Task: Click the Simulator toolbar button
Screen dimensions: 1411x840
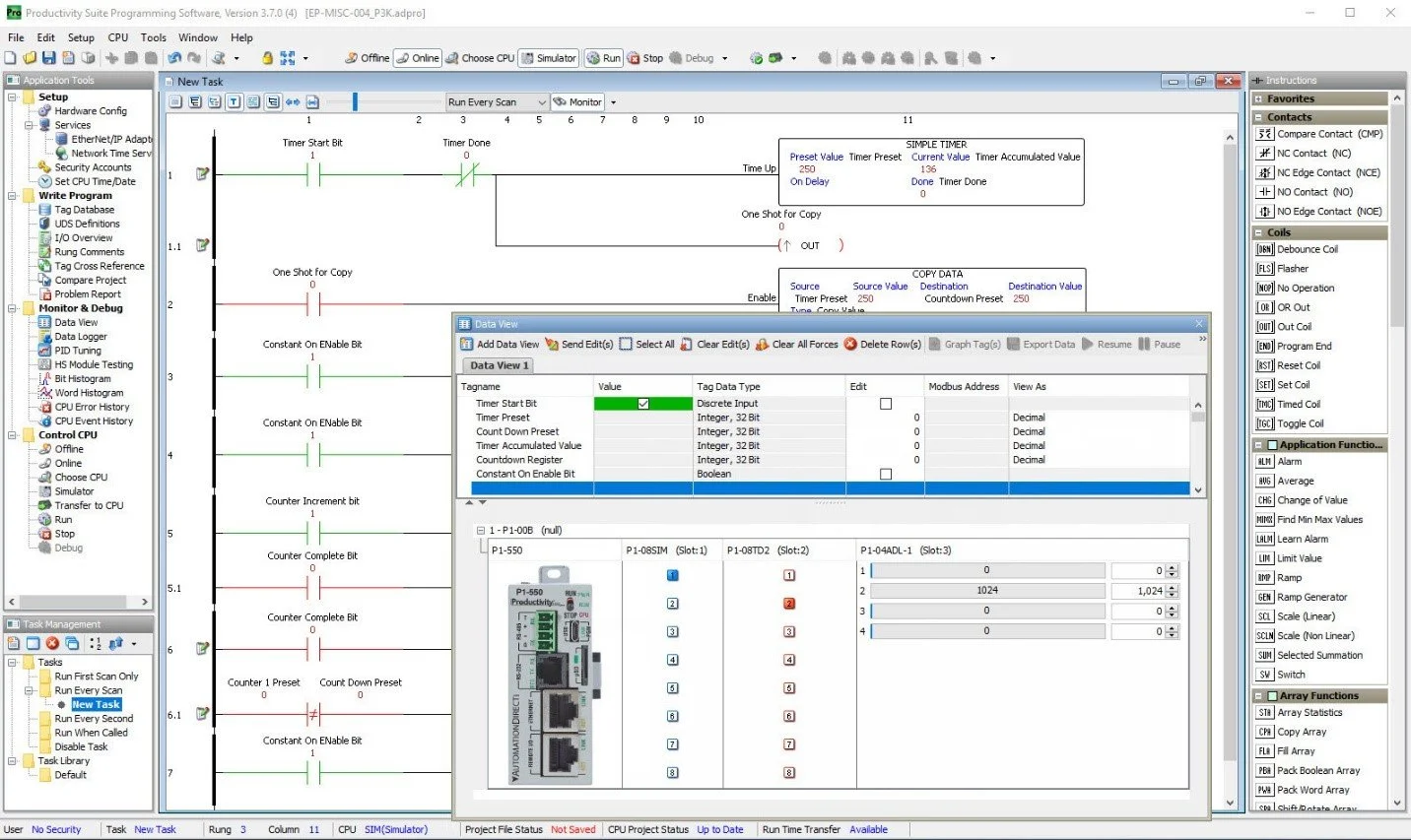Action: [x=549, y=58]
